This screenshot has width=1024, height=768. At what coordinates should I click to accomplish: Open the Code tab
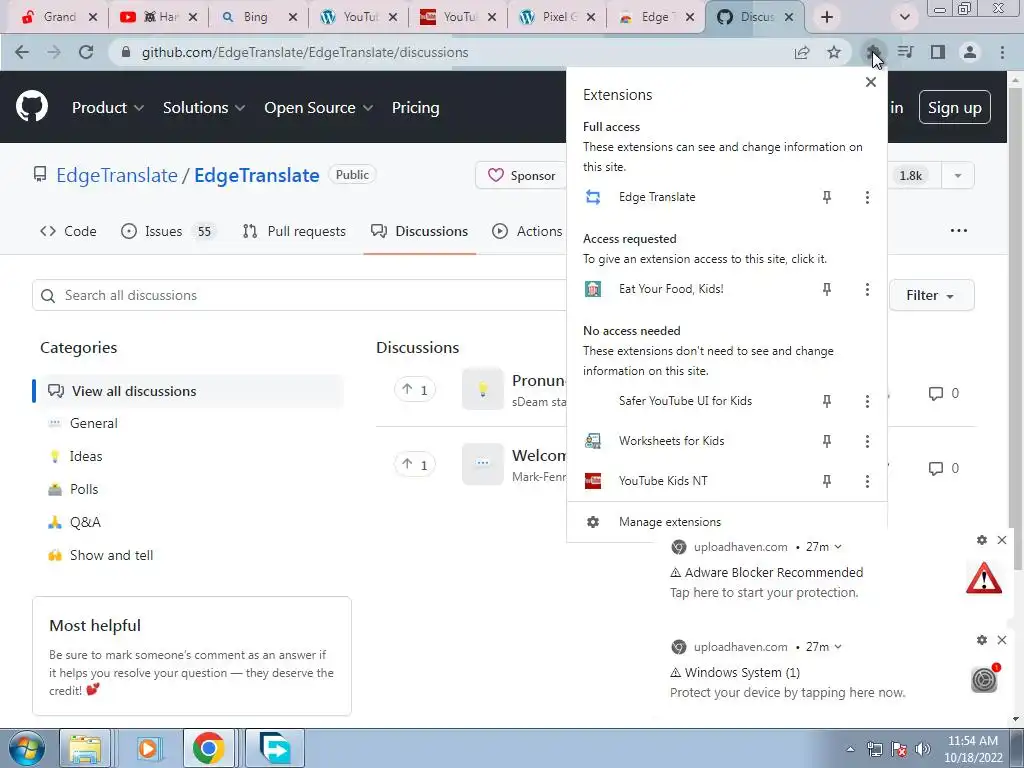(x=68, y=231)
